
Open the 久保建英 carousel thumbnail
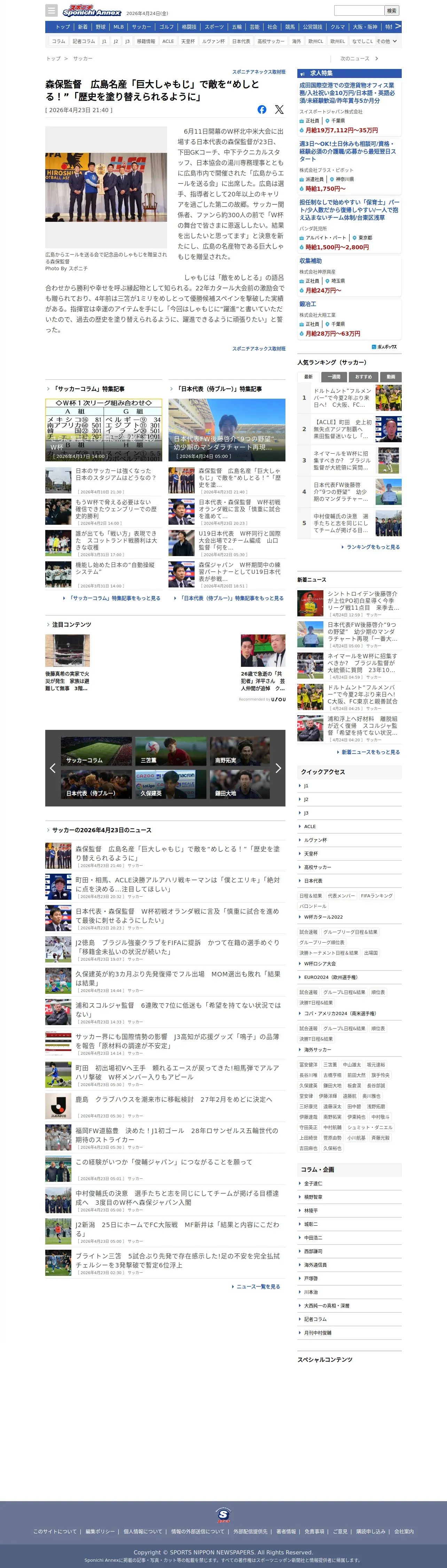pos(171,784)
